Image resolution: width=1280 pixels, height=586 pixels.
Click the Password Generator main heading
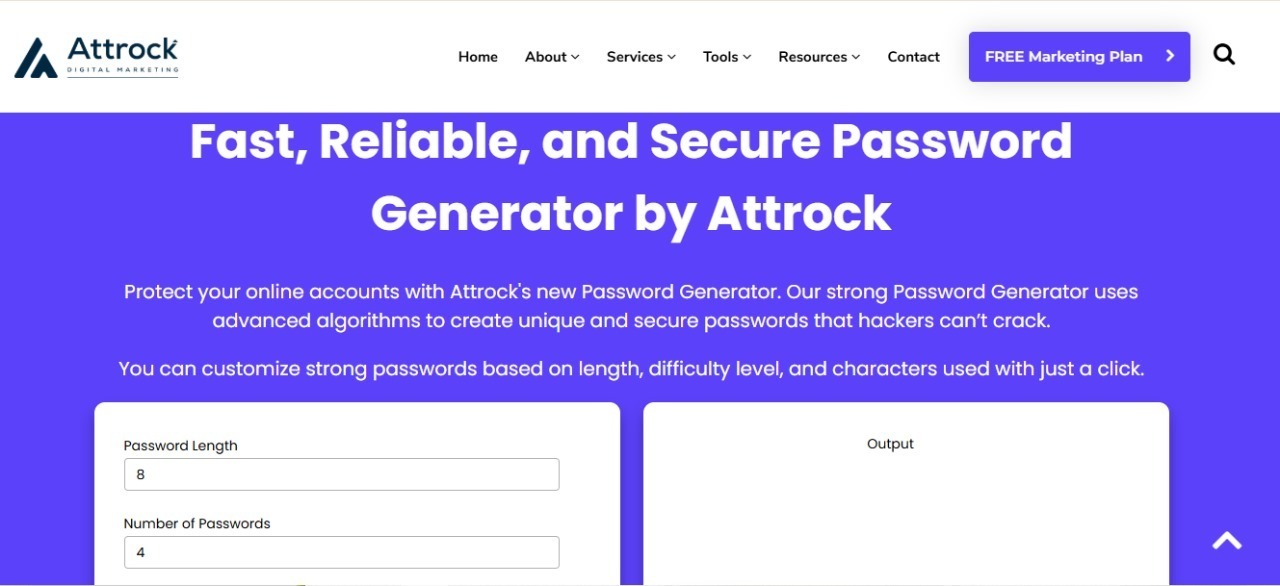(x=631, y=177)
